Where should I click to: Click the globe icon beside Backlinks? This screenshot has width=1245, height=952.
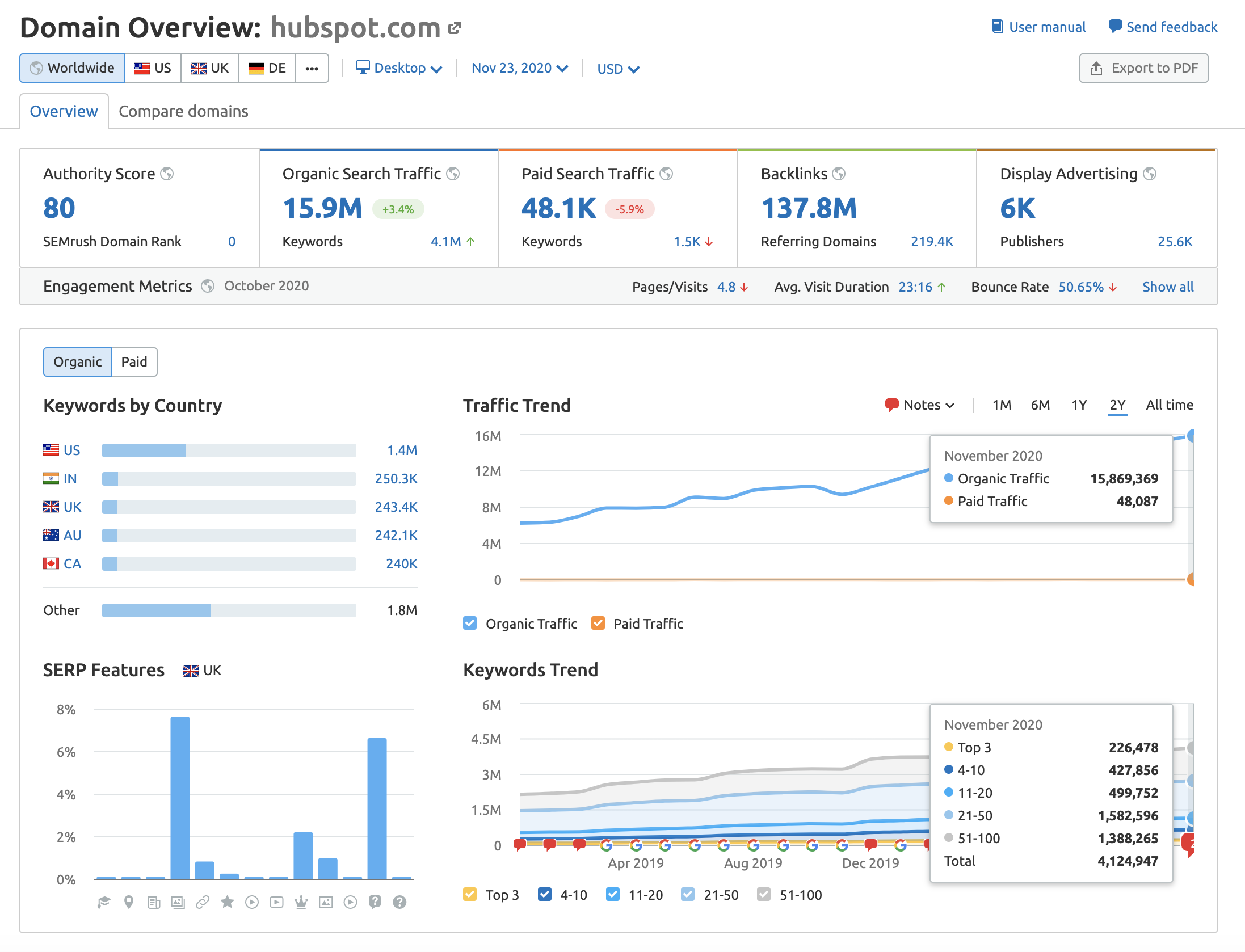coord(839,174)
